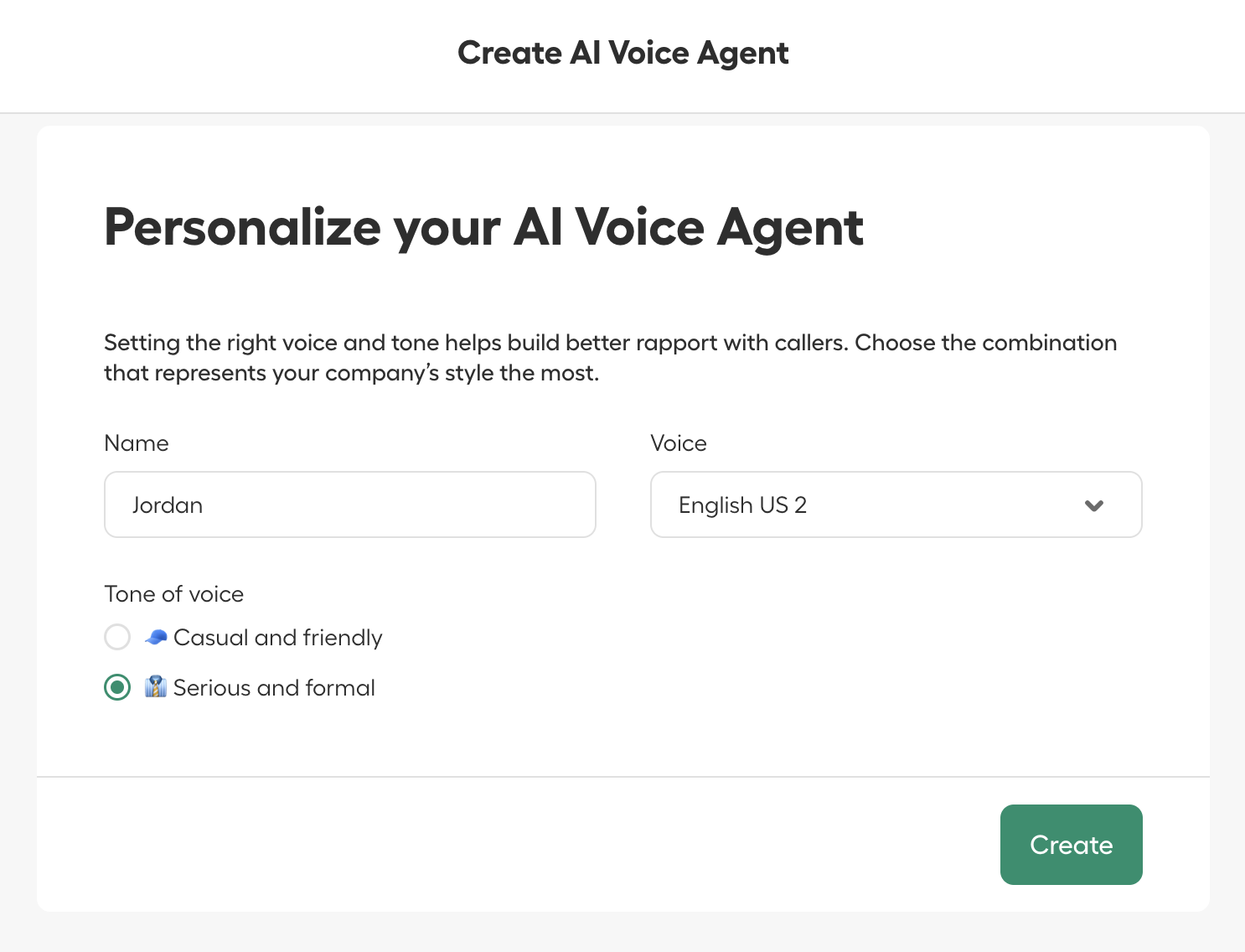Focus the Name field containing Jordan
The height and width of the screenshot is (952, 1245).
(x=349, y=504)
